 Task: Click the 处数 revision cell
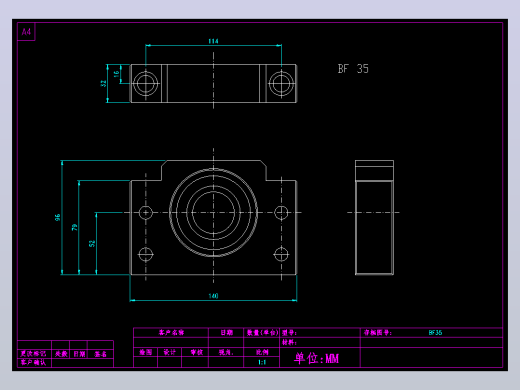coord(61,354)
